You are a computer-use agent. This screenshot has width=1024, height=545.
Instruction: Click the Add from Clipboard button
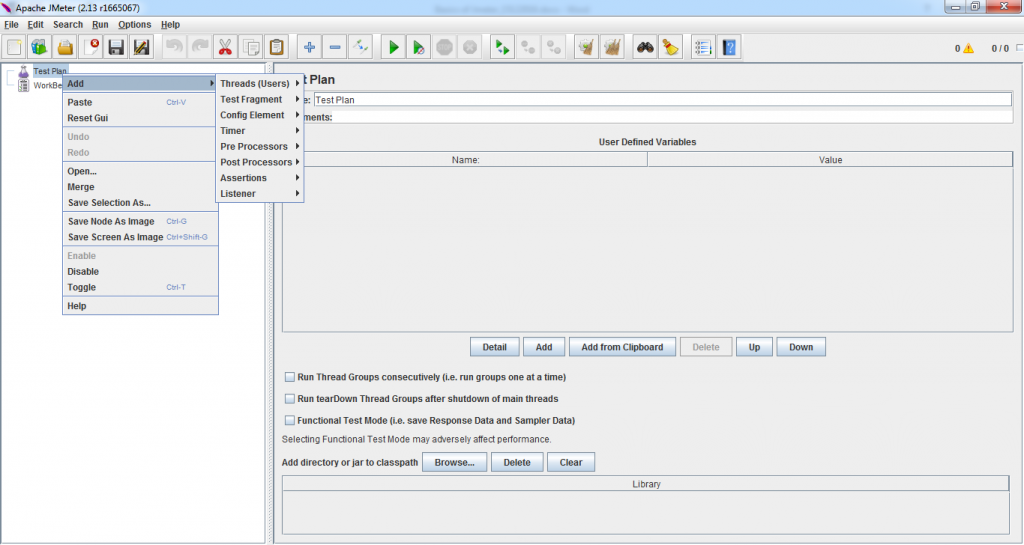[622, 347]
